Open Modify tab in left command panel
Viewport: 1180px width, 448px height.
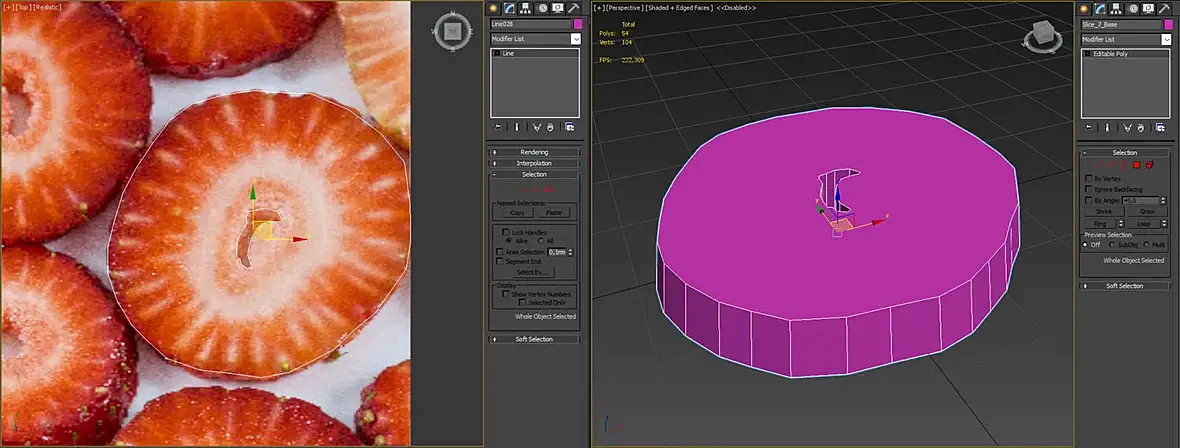pyautogui.click(x=509, y=8)
